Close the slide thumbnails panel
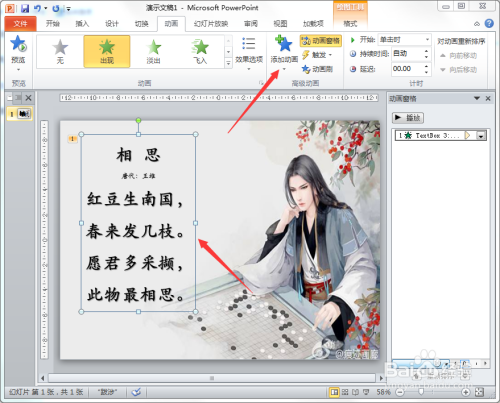 [x=29, y=98]
